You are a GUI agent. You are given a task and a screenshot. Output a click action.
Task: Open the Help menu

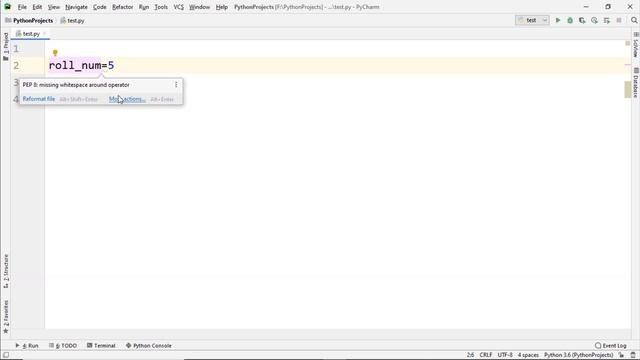click(x=222, y=7)
